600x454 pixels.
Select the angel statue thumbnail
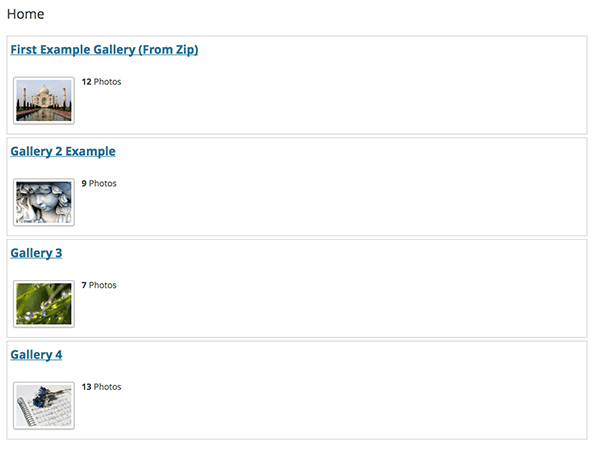[x=44, y=202]
